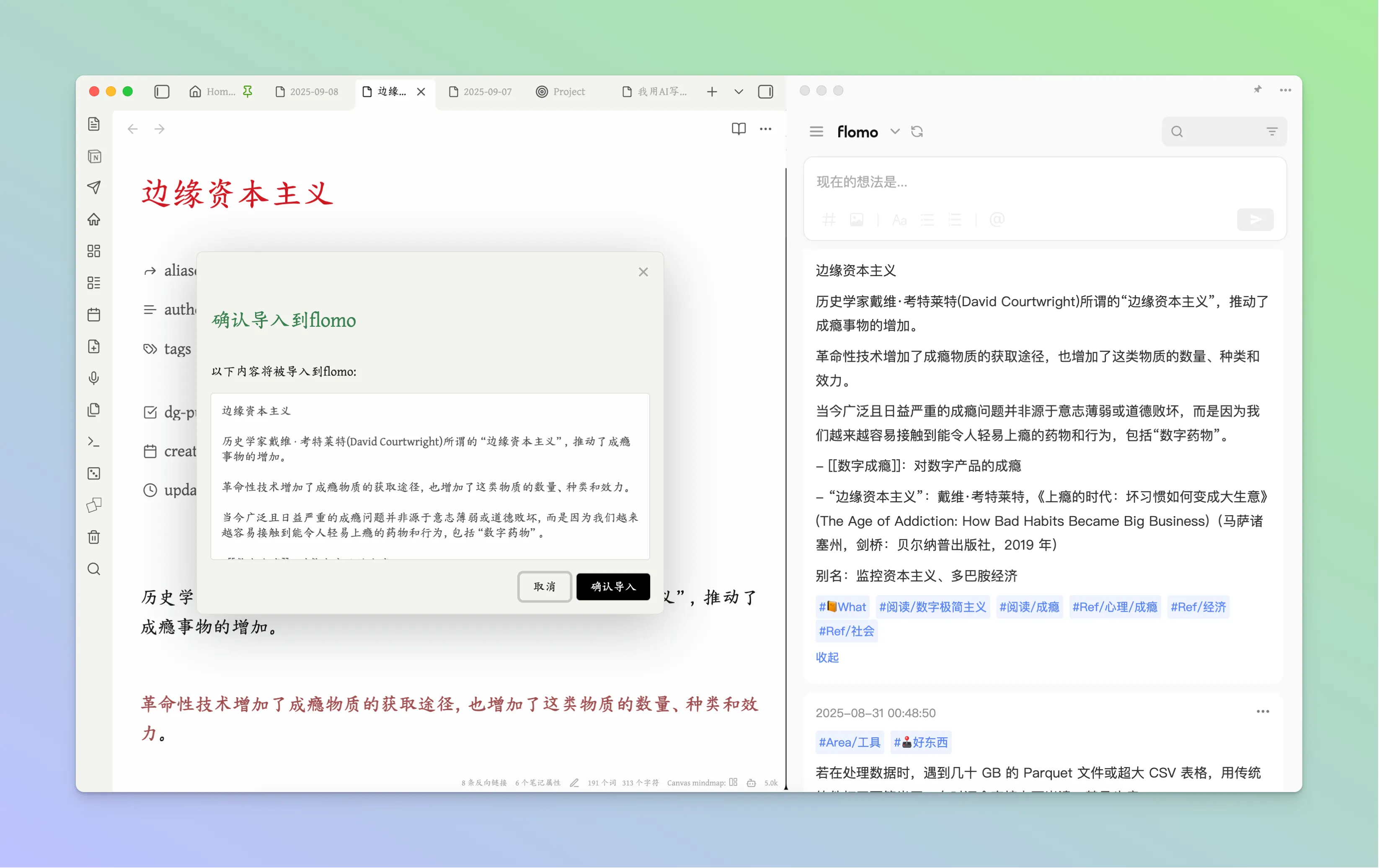Open the tab list dropdown arrow
The width and height of the screenshot is (1379, 868).
coord(738,92)
